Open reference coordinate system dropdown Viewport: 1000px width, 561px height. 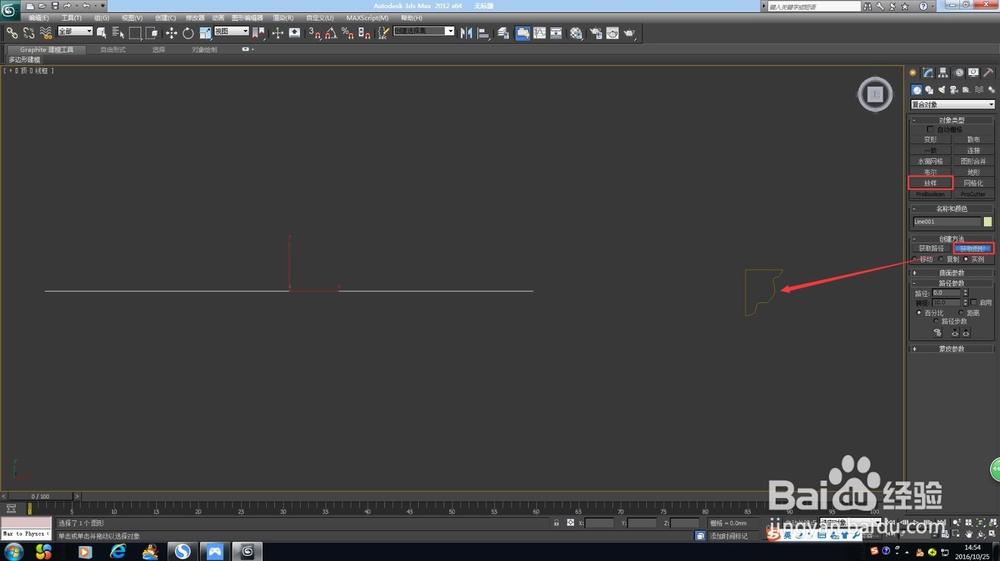pyautogui.click(x=231, y=31)
